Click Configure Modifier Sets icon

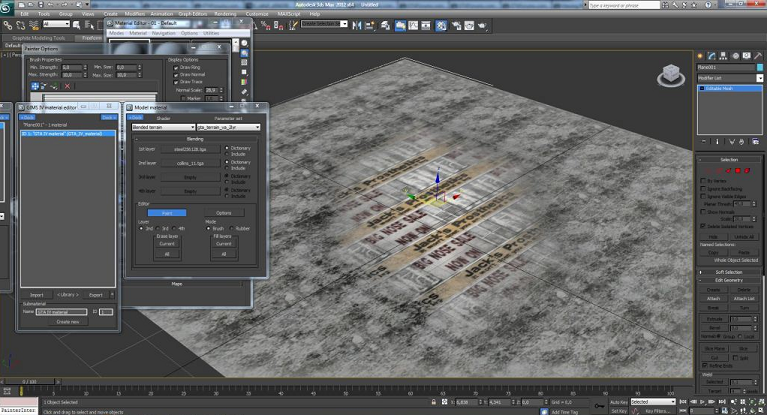coord(756,142)
